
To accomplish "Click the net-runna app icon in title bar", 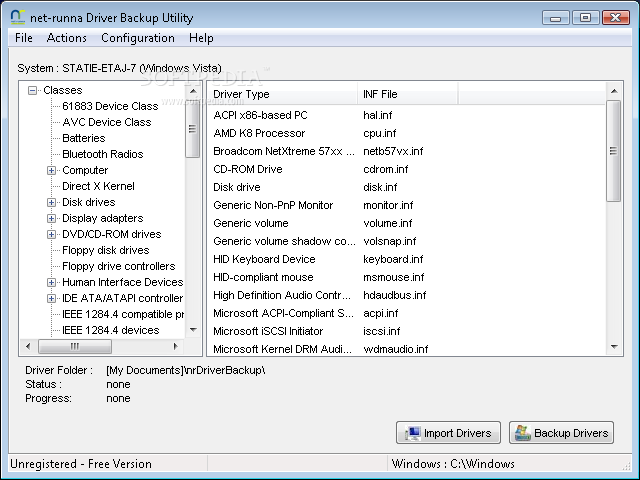I will tap(18, 17).
